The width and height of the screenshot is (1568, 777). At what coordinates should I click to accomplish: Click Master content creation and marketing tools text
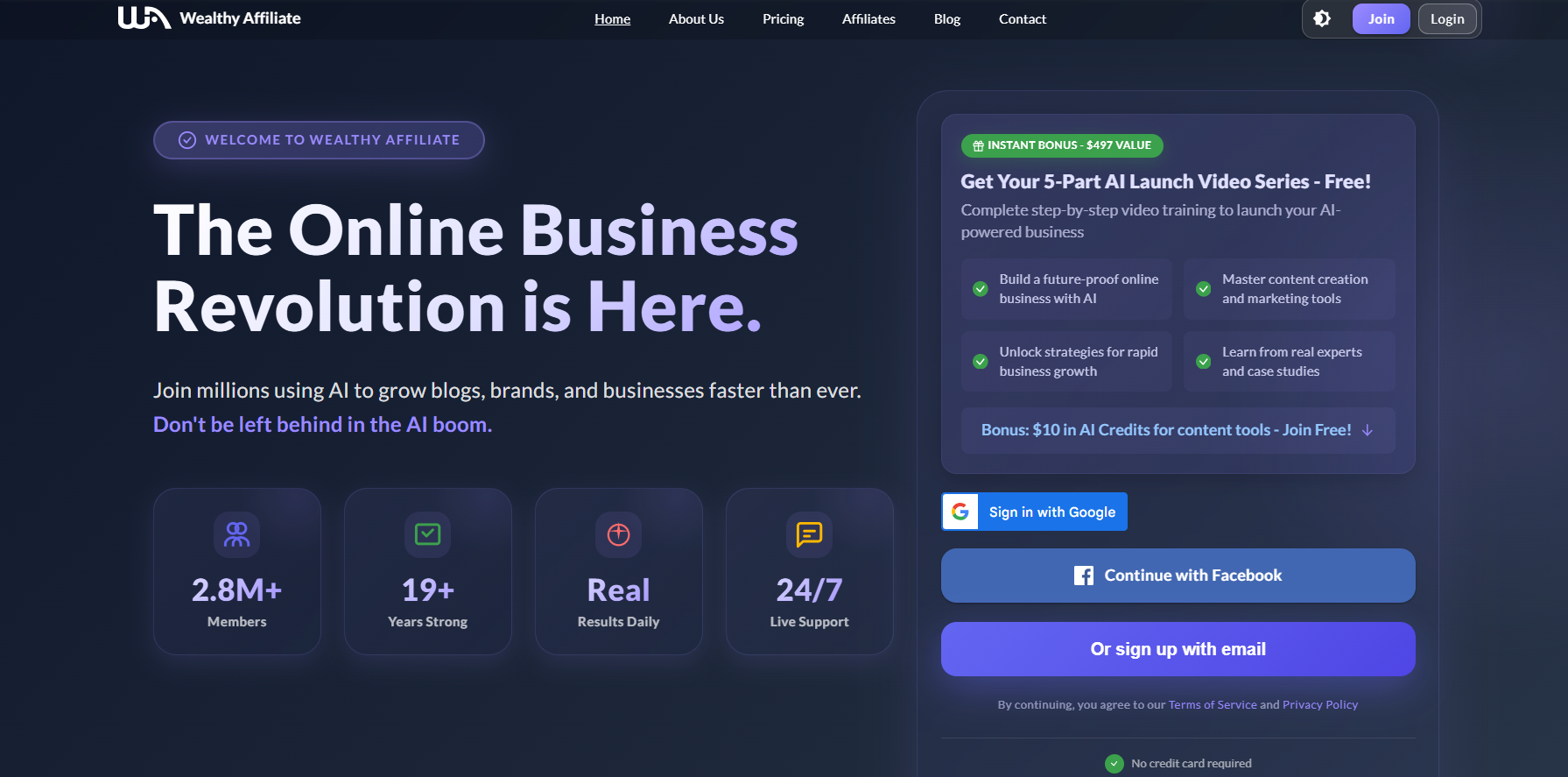(1295, 289)
